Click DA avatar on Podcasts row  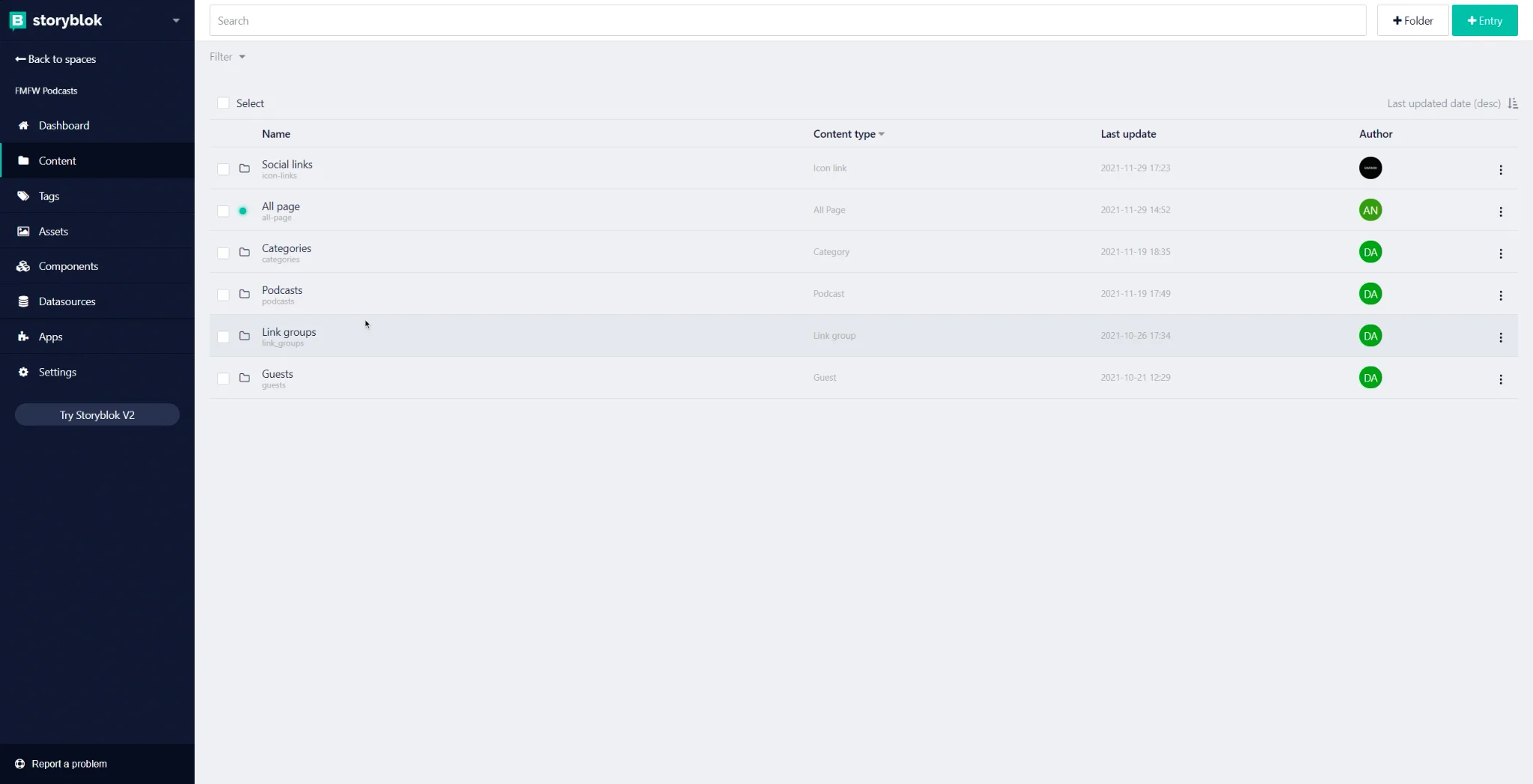click(x=1370, y=293)
